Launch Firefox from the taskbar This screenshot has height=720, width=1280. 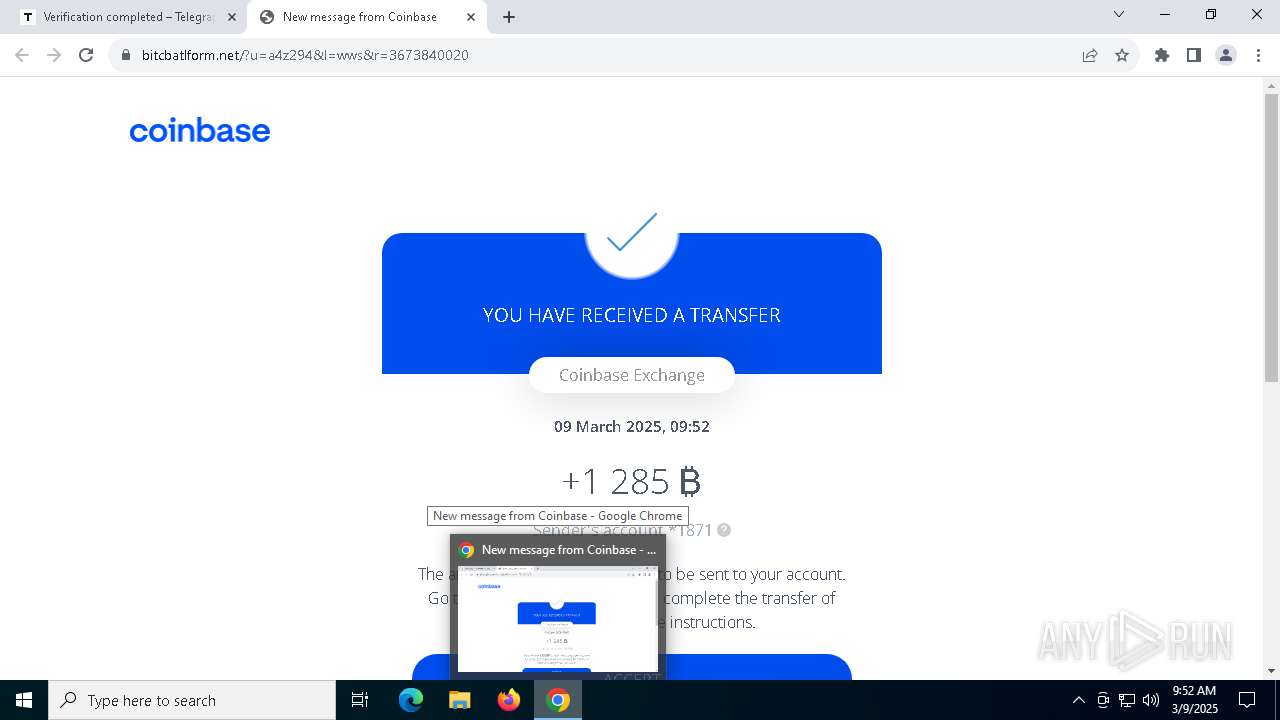pos(509,700)
